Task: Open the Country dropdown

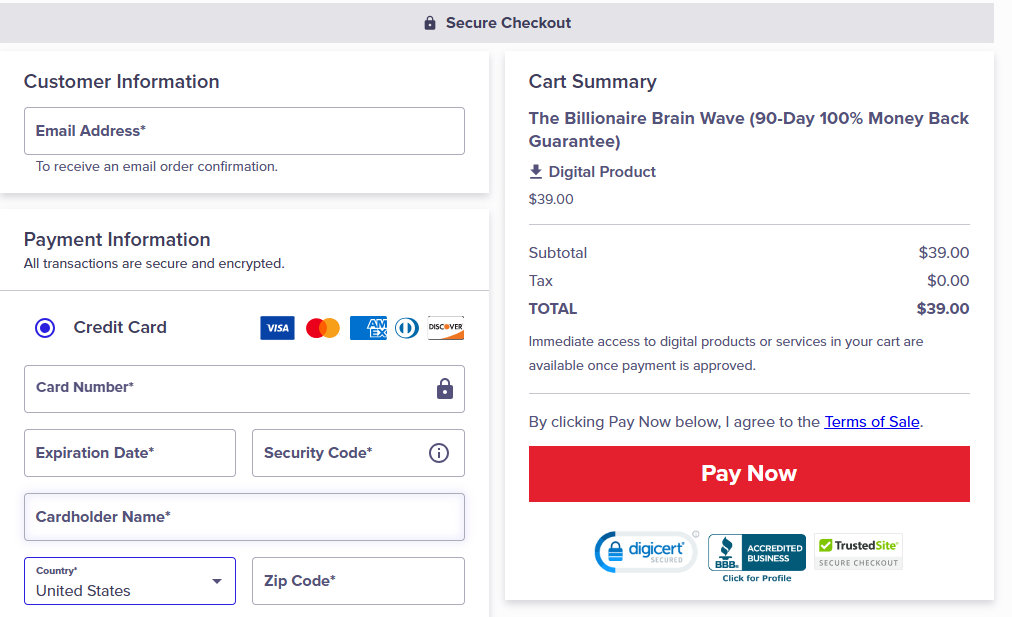Action: coord(129,581)
